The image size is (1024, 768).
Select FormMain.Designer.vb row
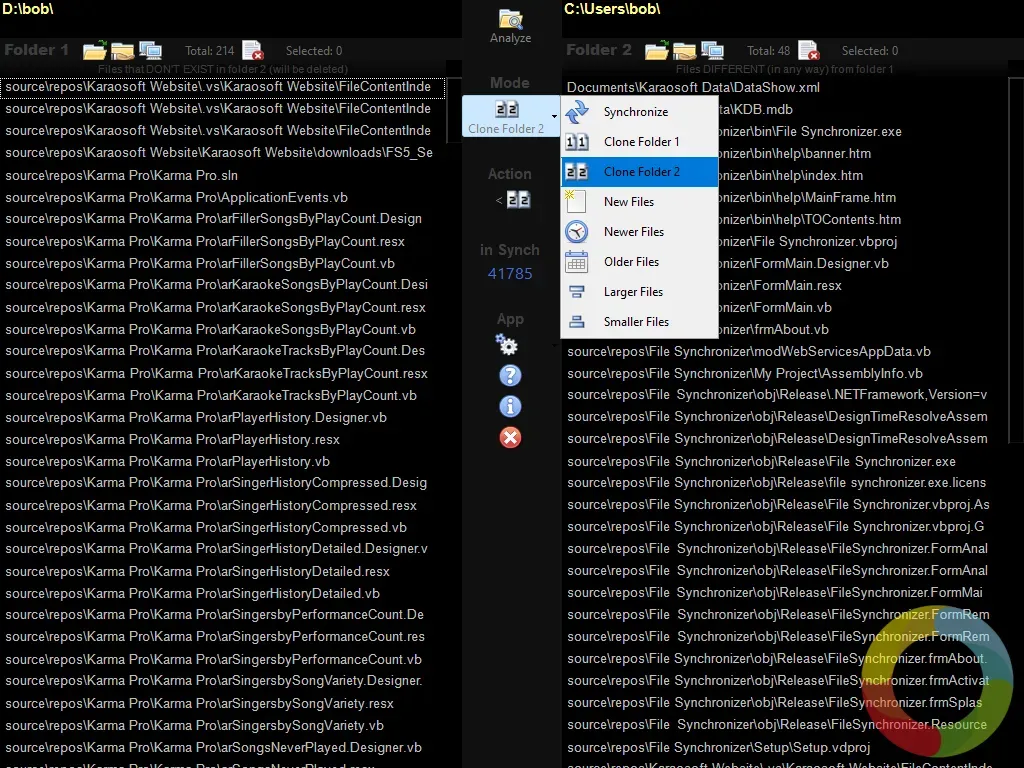[x=862, y=263]
